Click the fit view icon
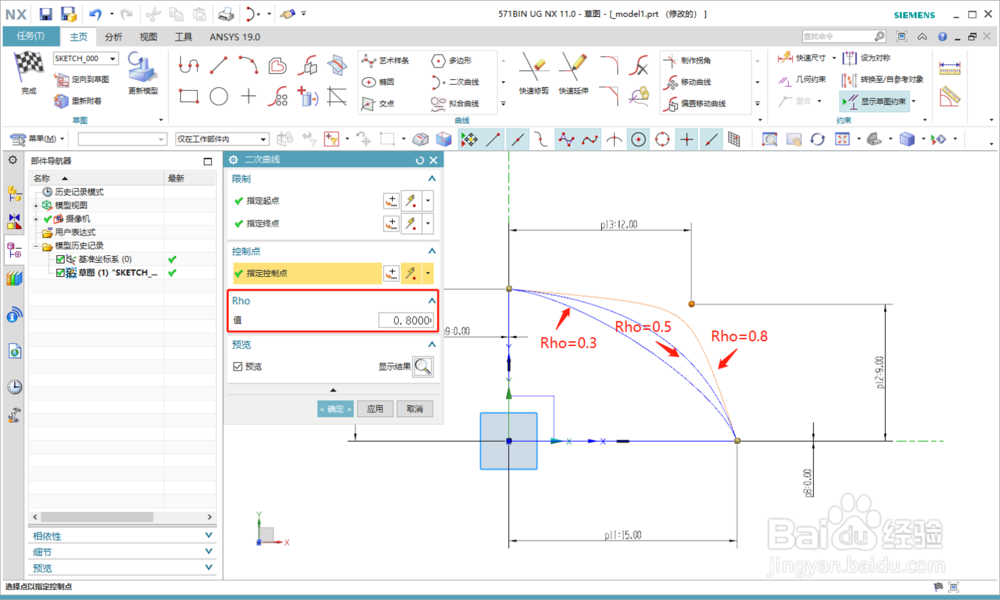 (842, 139)
